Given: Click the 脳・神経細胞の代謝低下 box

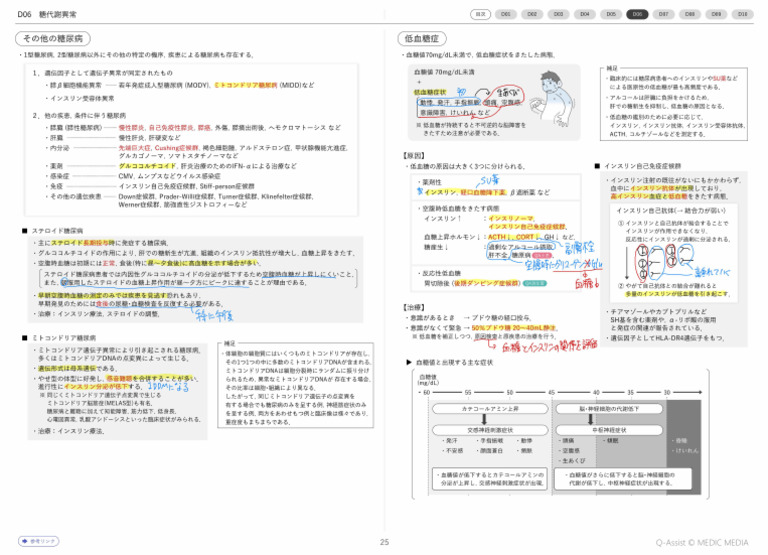Looking at the screenshot, I should click(609, 409).
